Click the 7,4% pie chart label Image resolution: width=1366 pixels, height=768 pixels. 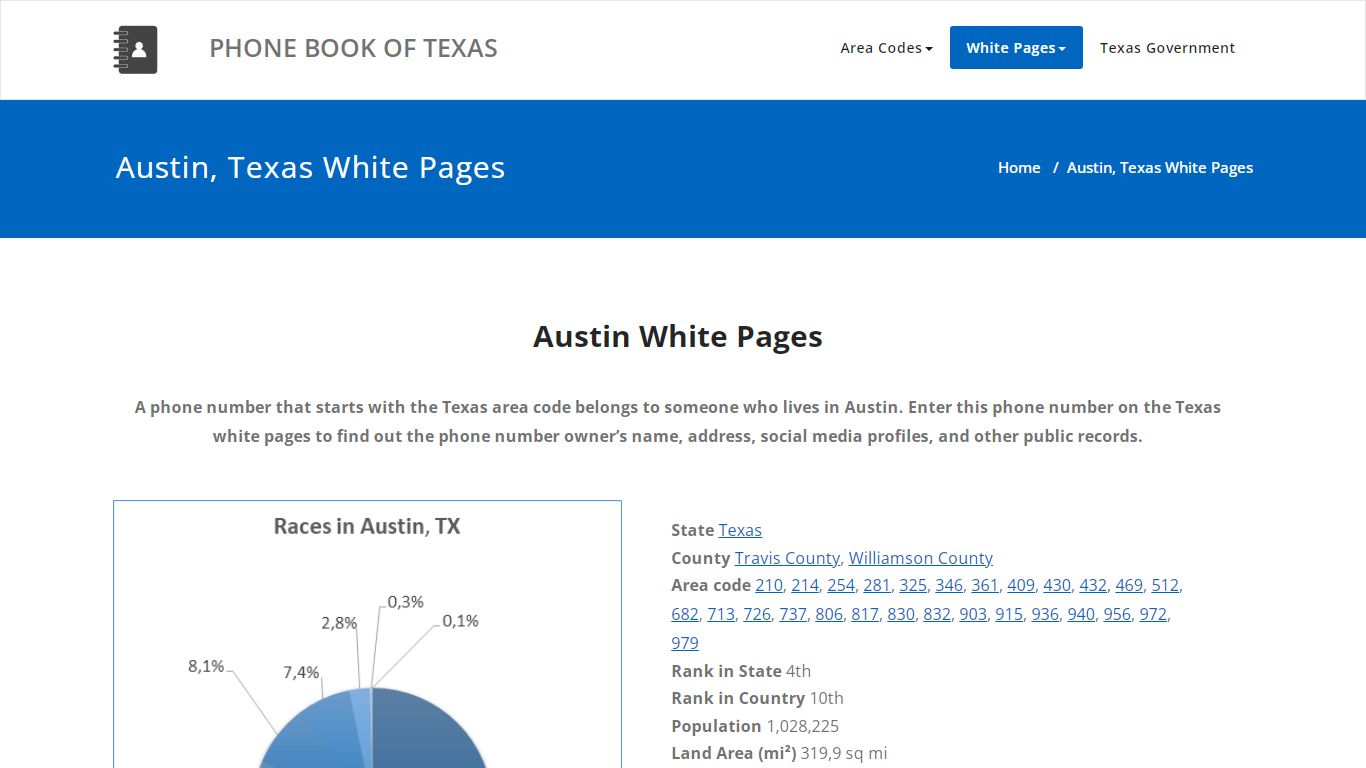click(x=301, y=673)
